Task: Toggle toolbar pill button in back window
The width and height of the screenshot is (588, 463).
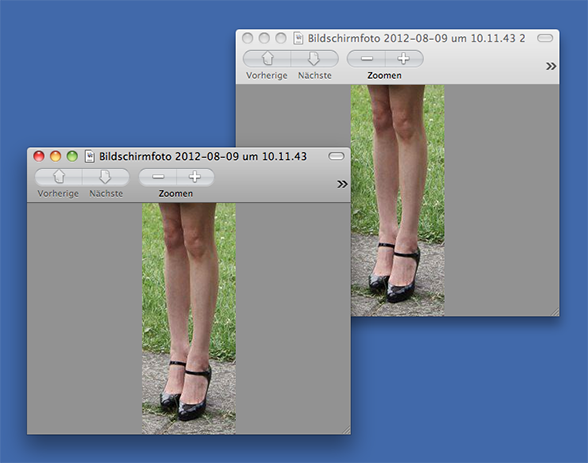Action: 545,38
